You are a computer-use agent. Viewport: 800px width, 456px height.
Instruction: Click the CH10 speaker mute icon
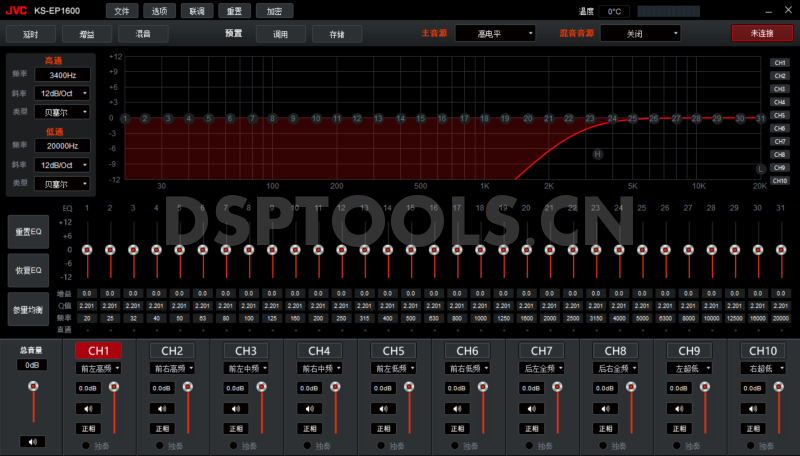coord(749,408)
